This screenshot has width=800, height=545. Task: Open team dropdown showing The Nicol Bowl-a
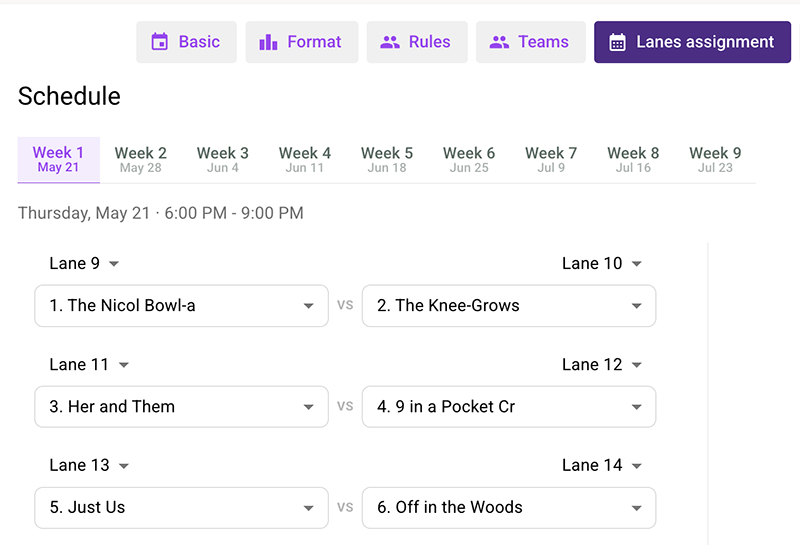click(x=182, y=306)
